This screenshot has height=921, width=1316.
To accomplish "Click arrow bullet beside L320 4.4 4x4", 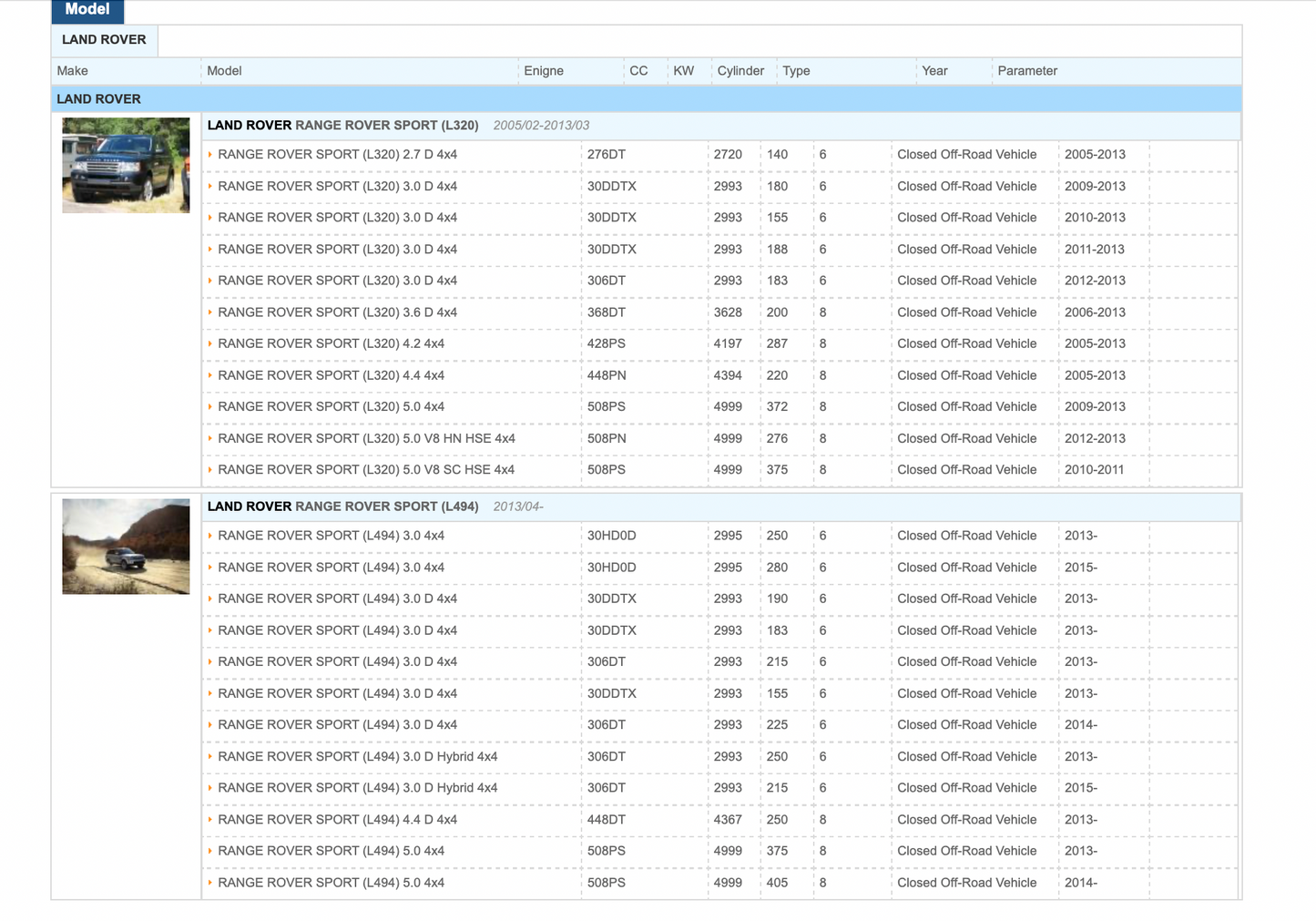I will (210, 375).
